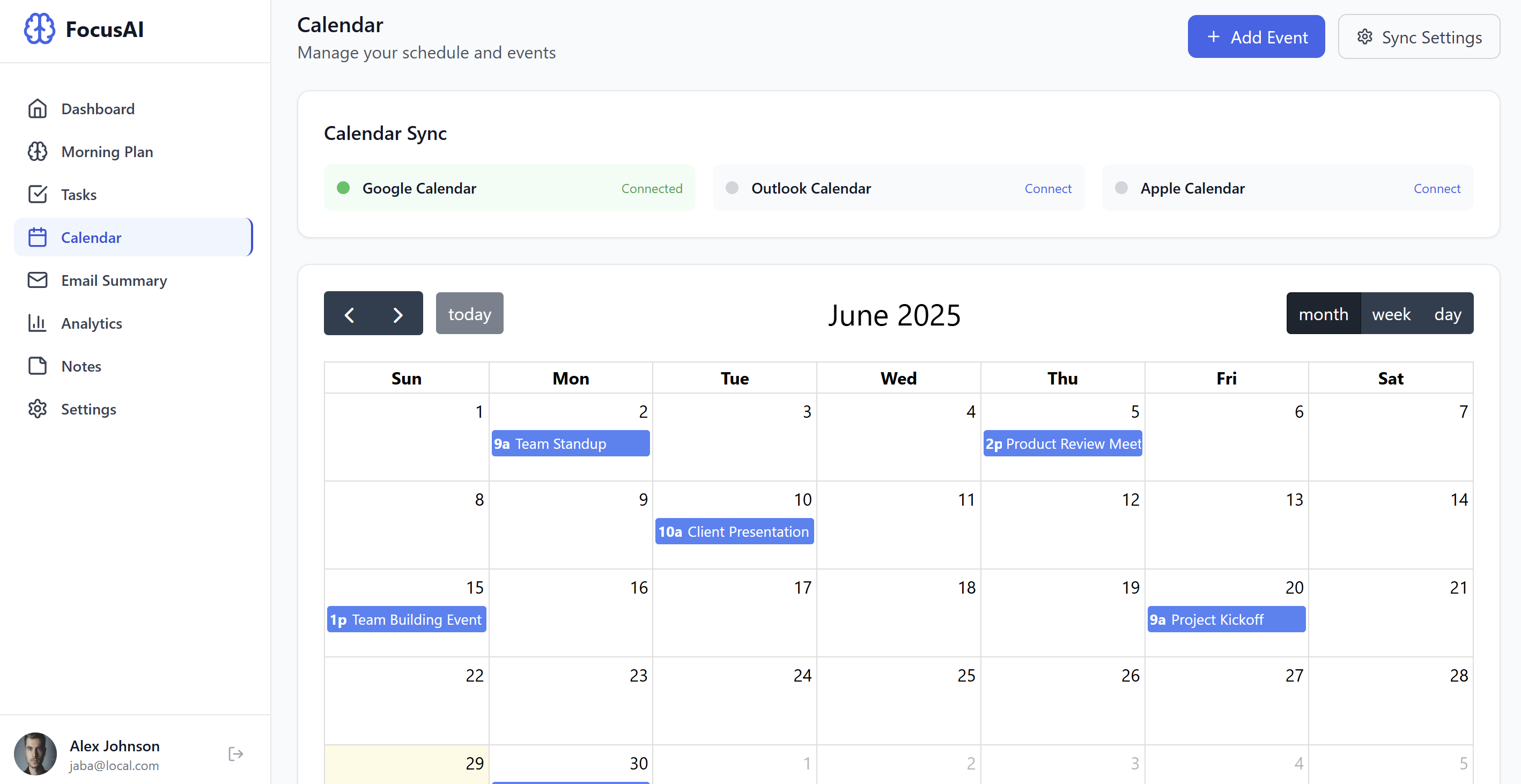Click the FocusAI brain logo

click(39, 28)
